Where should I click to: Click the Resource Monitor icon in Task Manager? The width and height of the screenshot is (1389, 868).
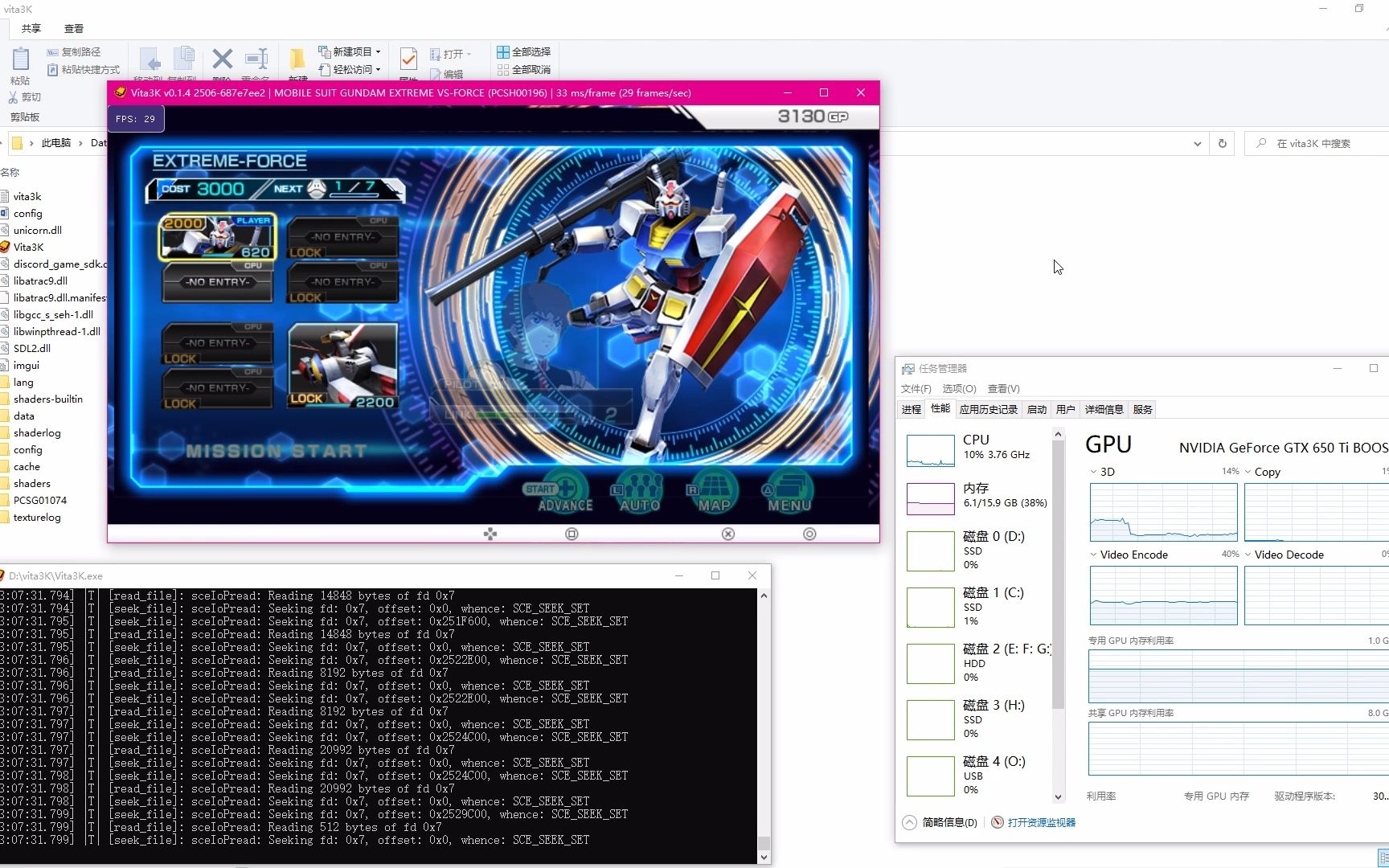(998, 822)
